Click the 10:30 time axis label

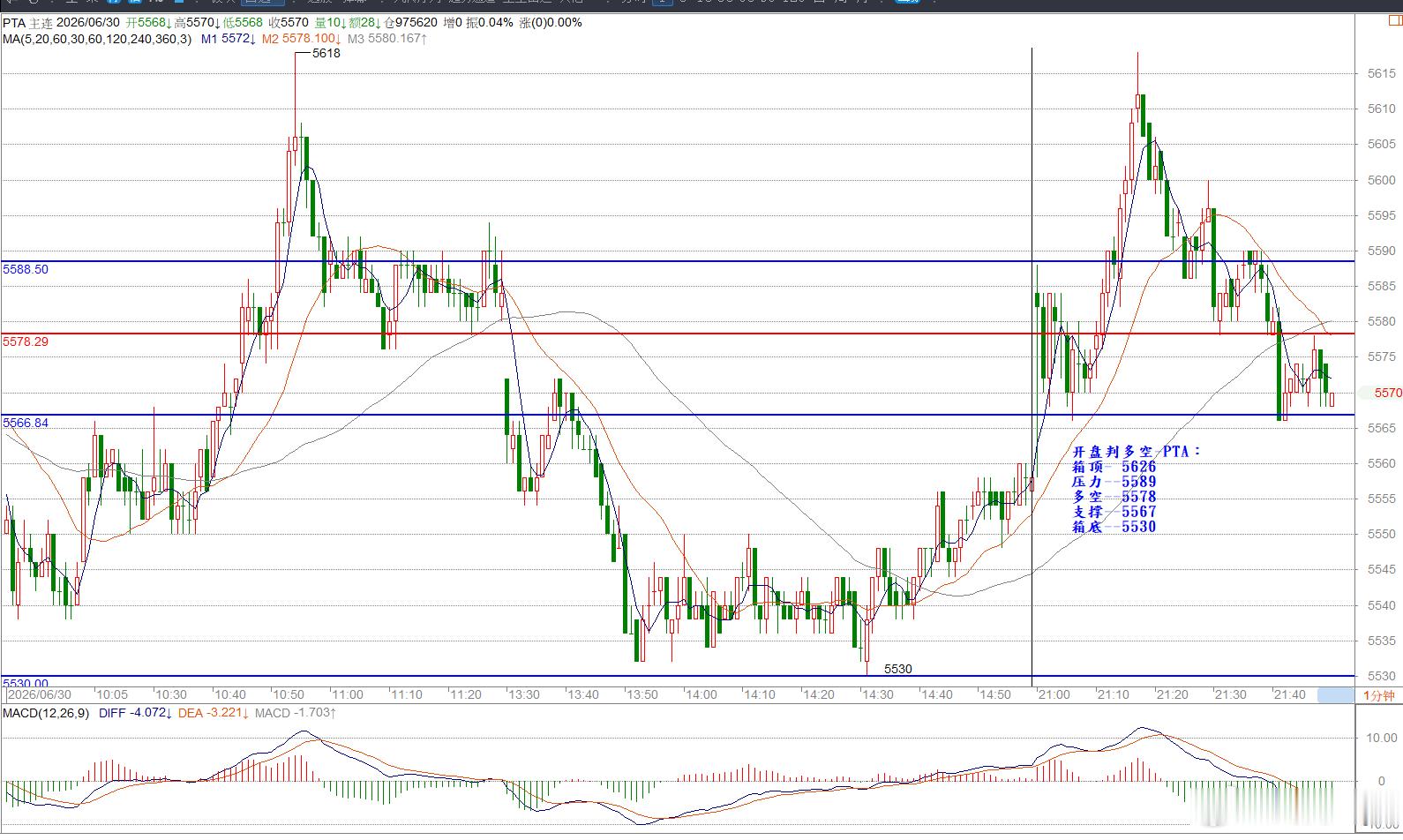[171, 695]
